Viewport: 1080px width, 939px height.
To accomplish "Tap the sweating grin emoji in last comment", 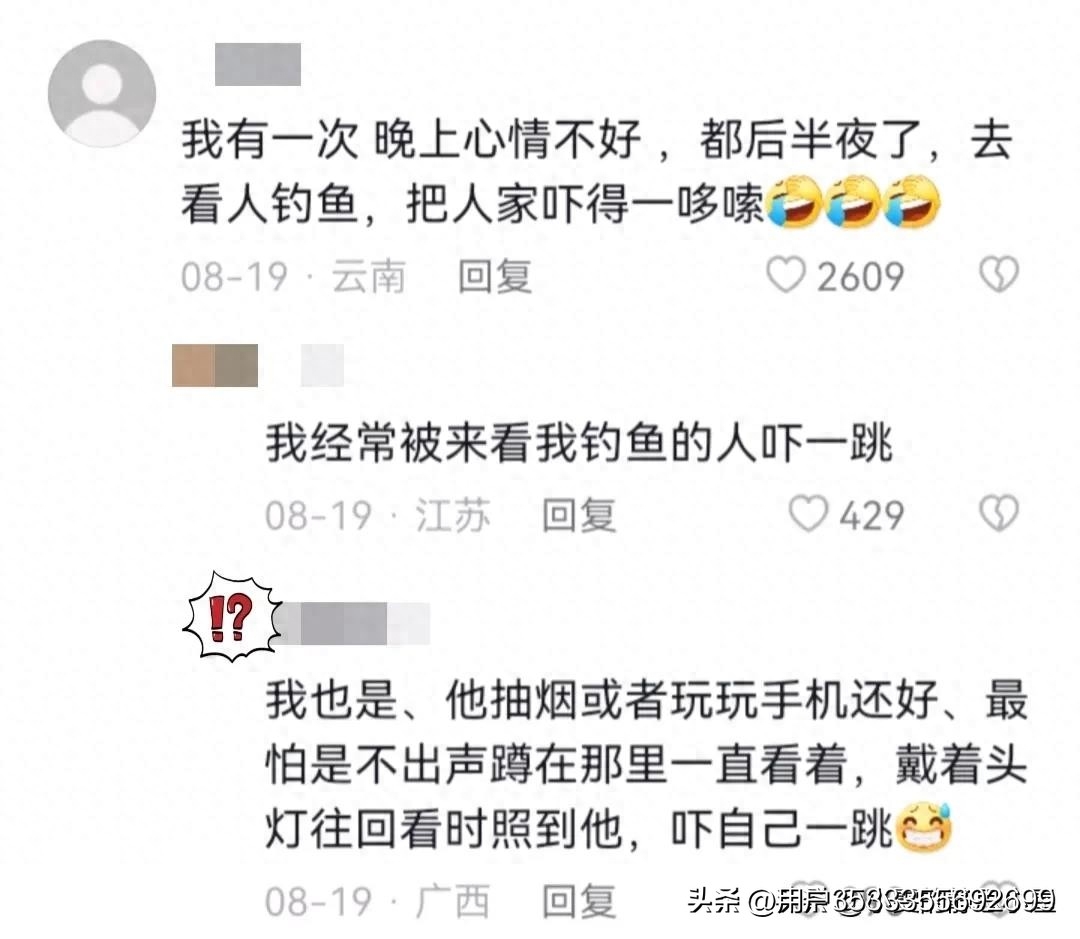I will (x=923, y=827).
